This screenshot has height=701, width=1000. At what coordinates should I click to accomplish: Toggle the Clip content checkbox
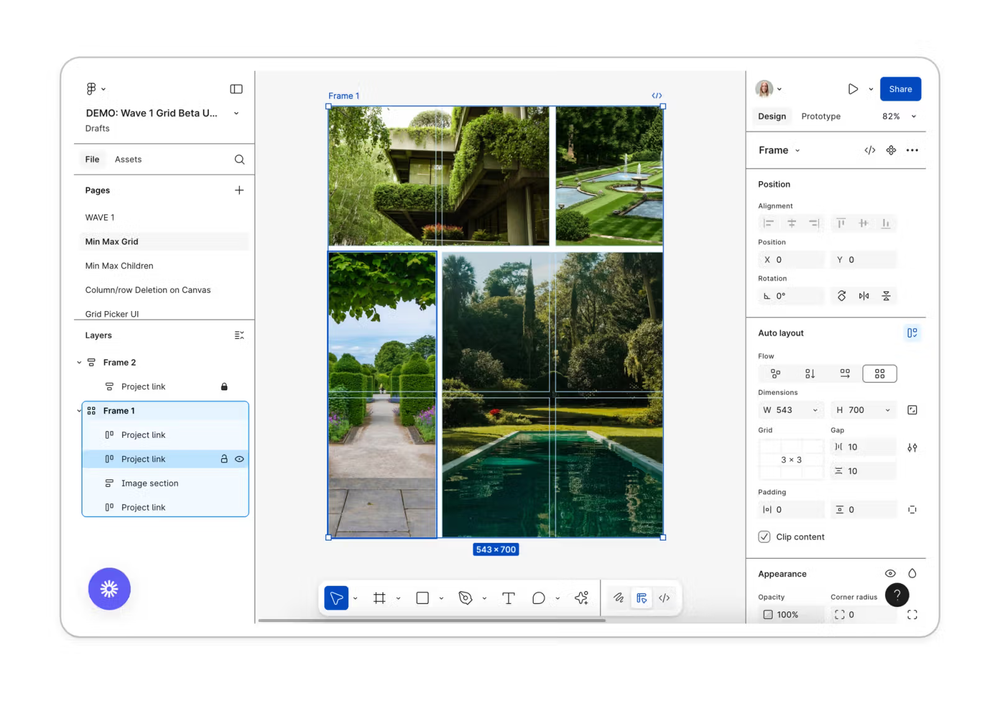765,537
